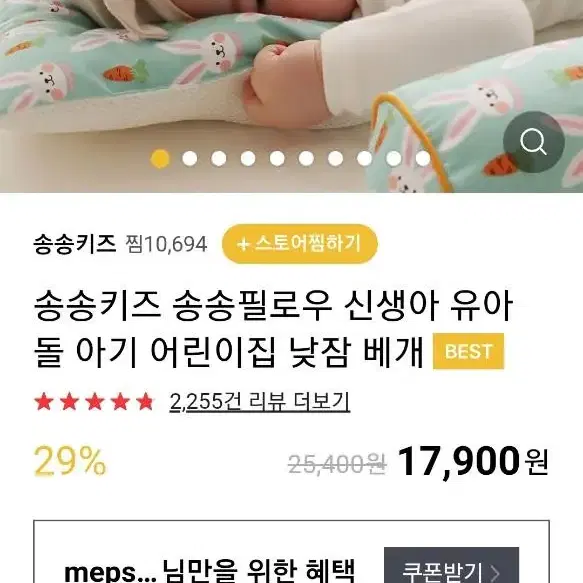Select the third carousel dot

[219, 159]
